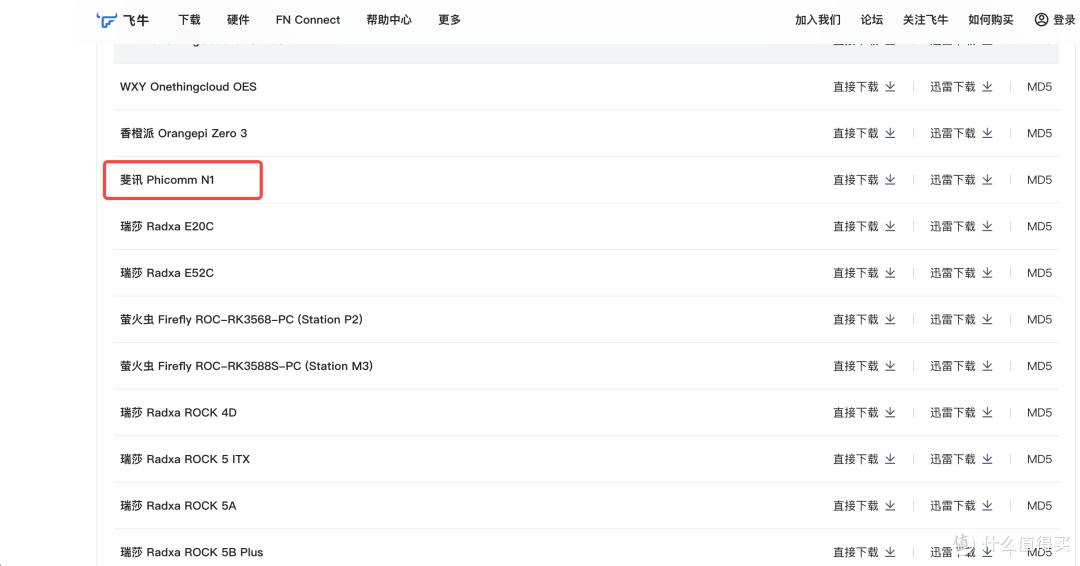Image resolution: width=1080 pixels, height=566 pixels.
Task: Click download arrow icon beside 迅雷下载 for WXY Onethingcloud OES
Action: pyautogui.click(x=988, y=87)
